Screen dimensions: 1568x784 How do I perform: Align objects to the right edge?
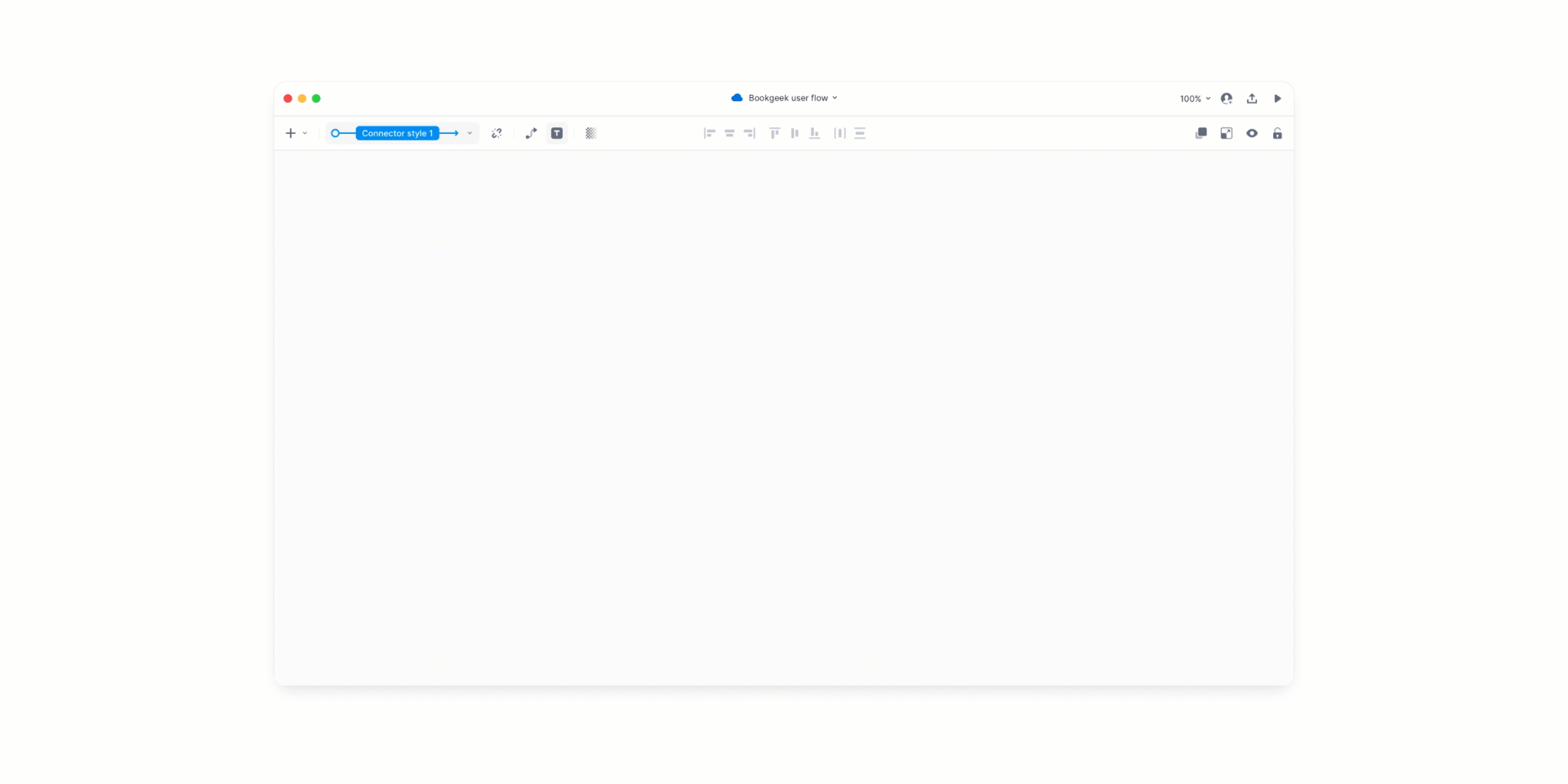[750, 133]
